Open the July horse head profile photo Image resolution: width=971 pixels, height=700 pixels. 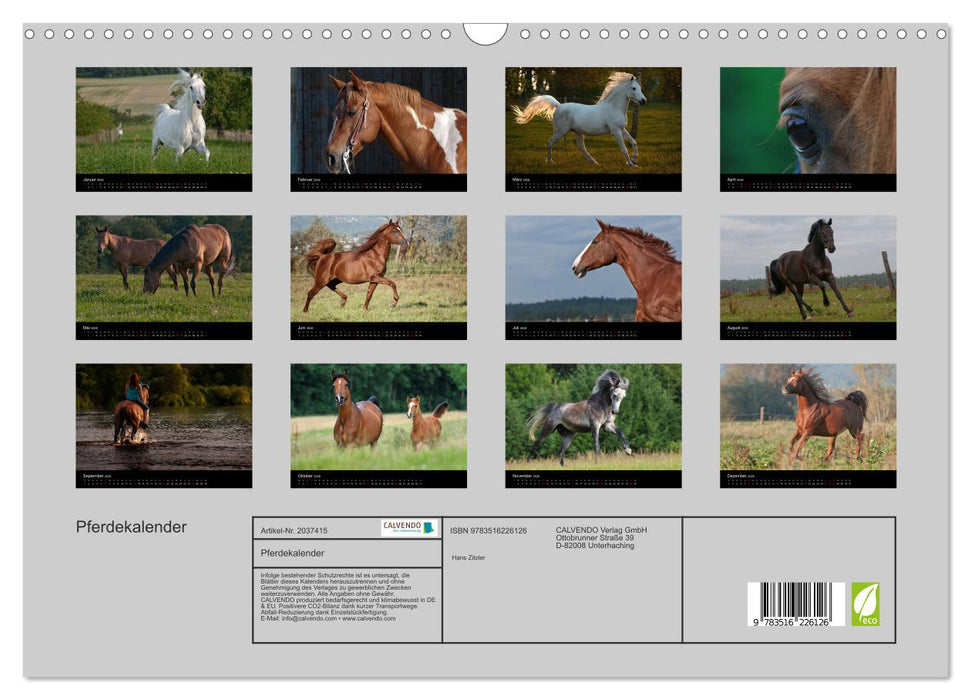tap(593, 269)
